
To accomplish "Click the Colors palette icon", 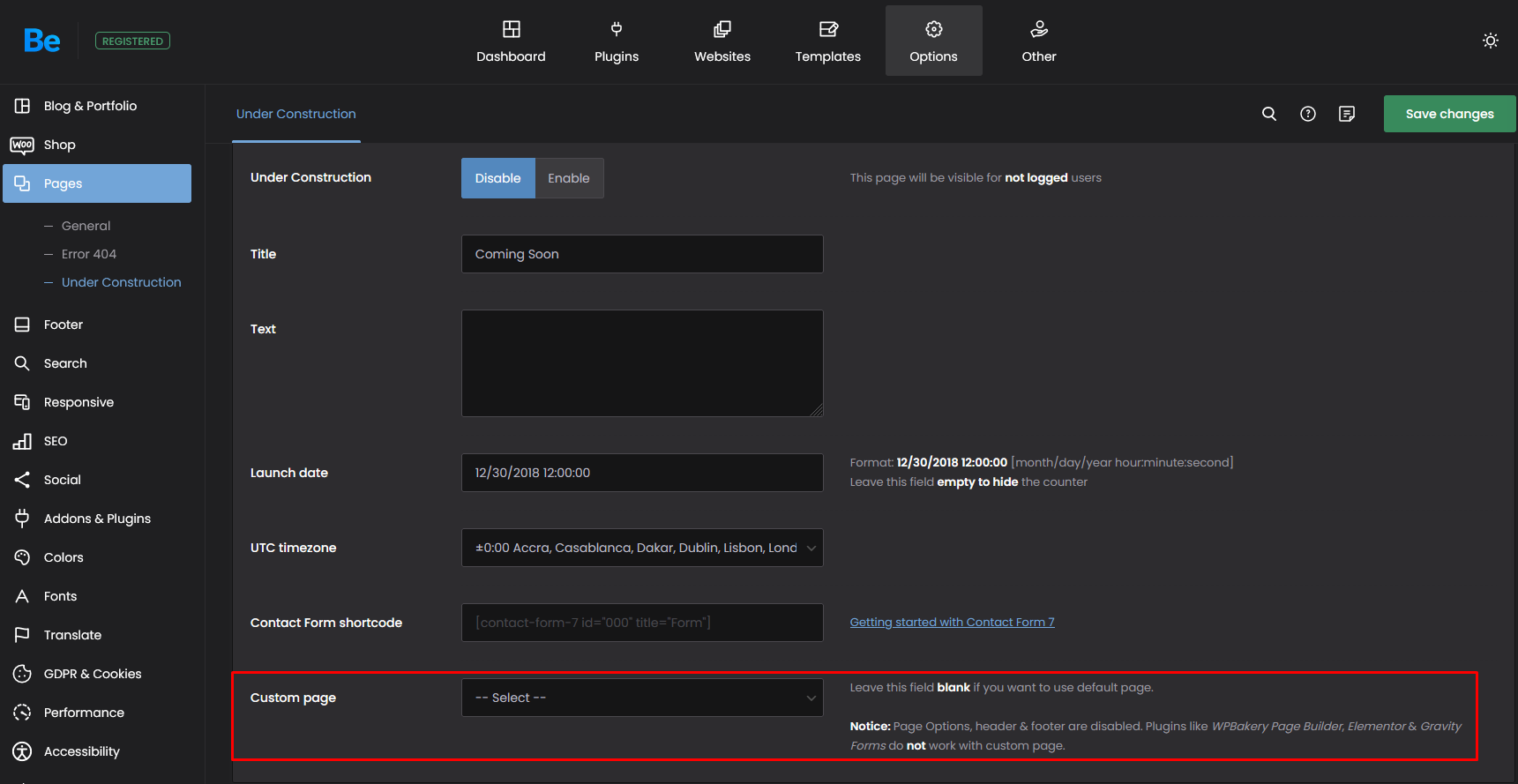I will (x=23, y=557).
